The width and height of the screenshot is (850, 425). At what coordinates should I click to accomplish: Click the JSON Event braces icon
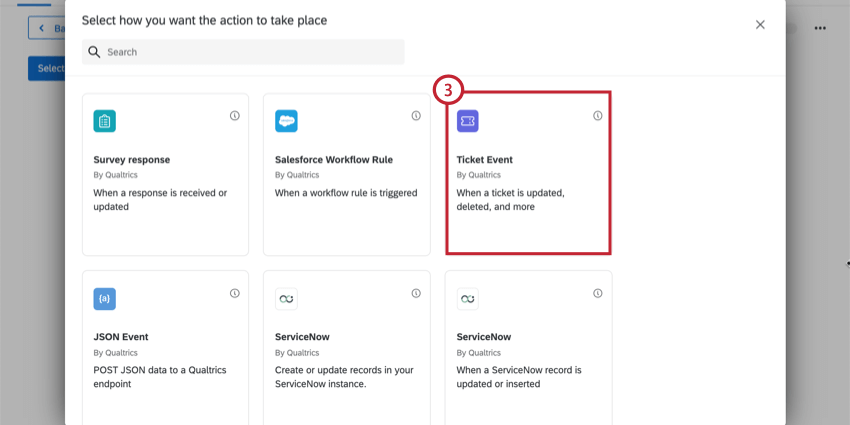[105, 299]
